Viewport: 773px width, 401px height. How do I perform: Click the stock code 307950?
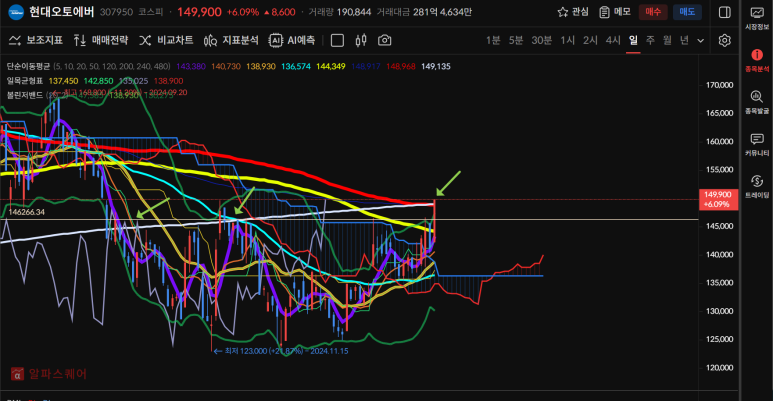(116, 12)
